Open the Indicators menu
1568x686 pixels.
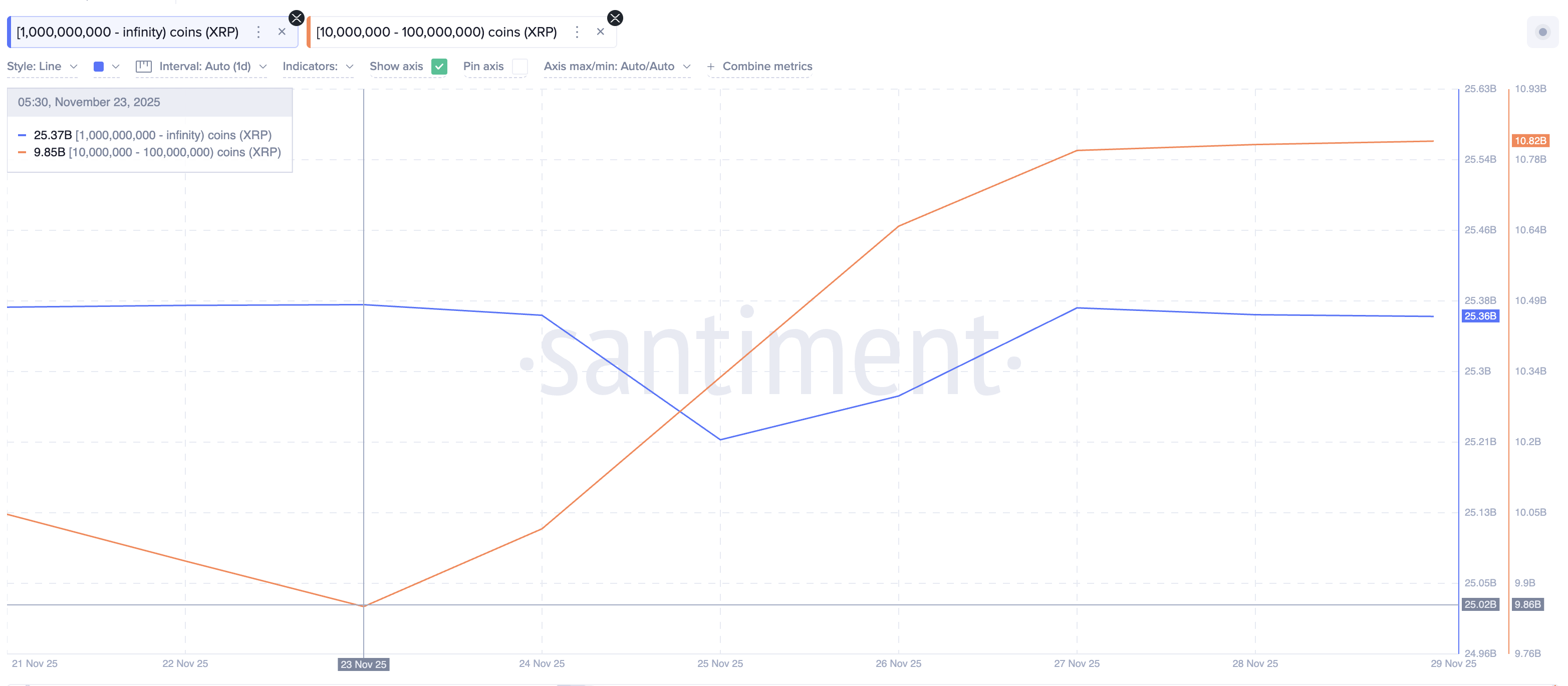click(317, 66)
